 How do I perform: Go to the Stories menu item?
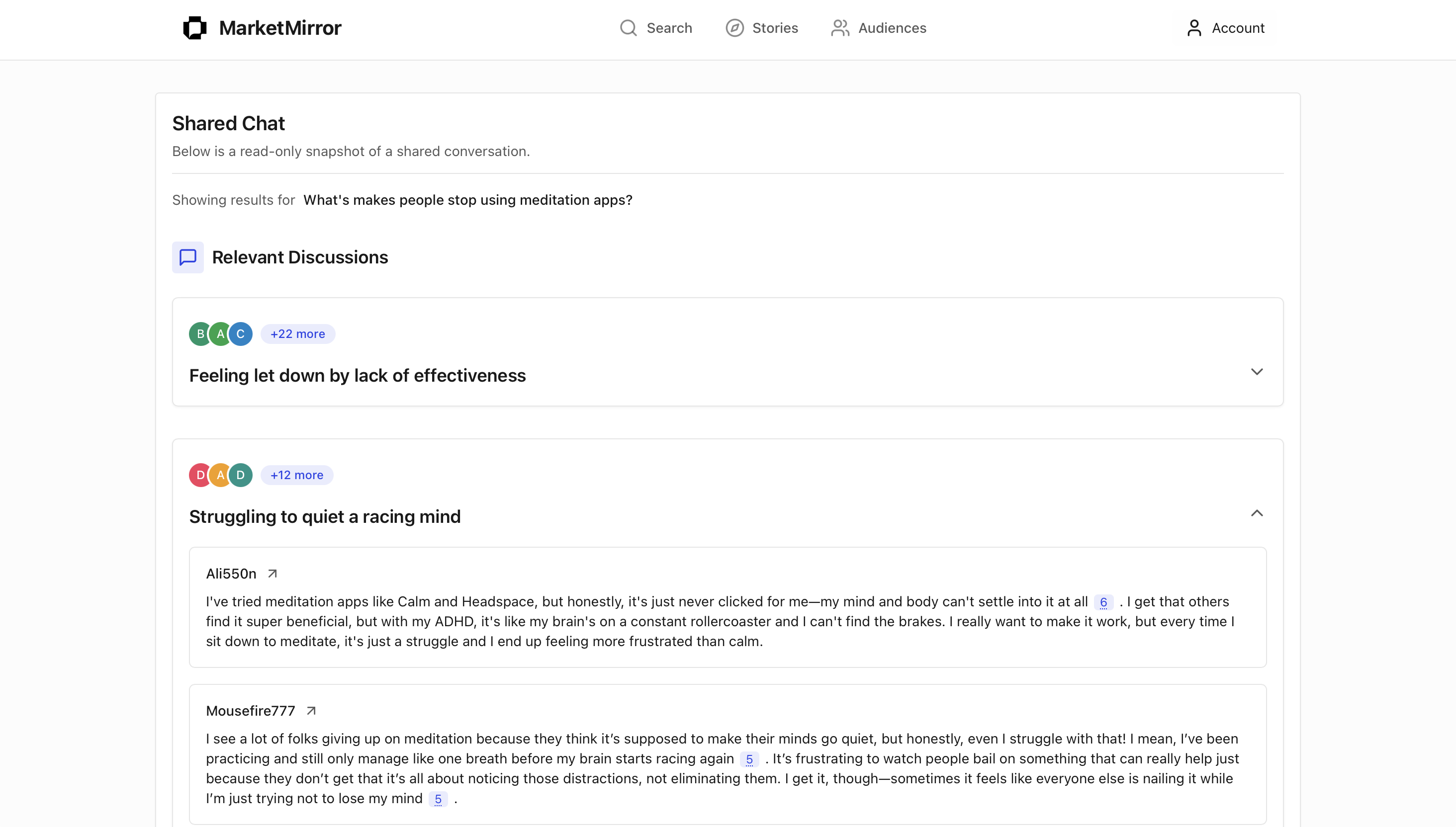(775, 28)
